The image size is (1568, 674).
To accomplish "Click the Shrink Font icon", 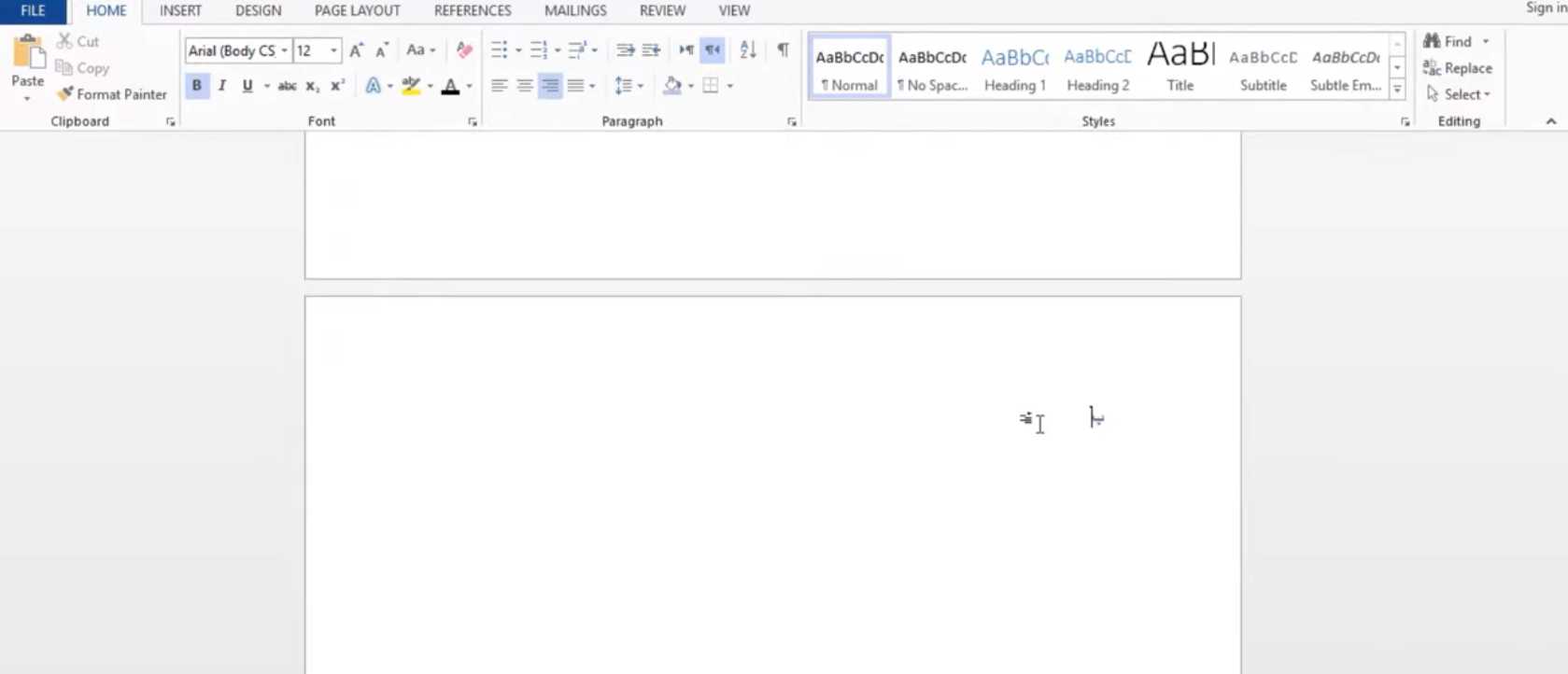I will coord(381,50).
